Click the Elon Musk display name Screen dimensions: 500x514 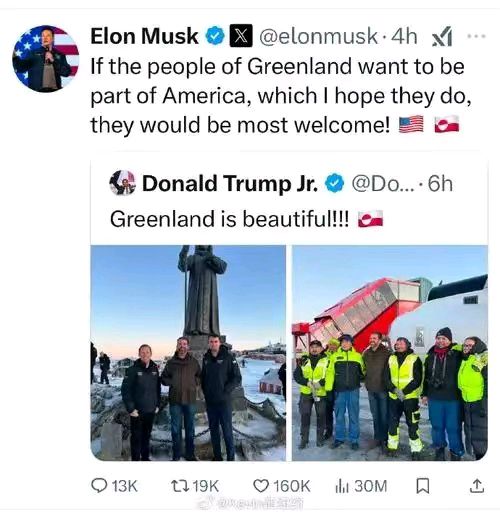pos(144,36)
